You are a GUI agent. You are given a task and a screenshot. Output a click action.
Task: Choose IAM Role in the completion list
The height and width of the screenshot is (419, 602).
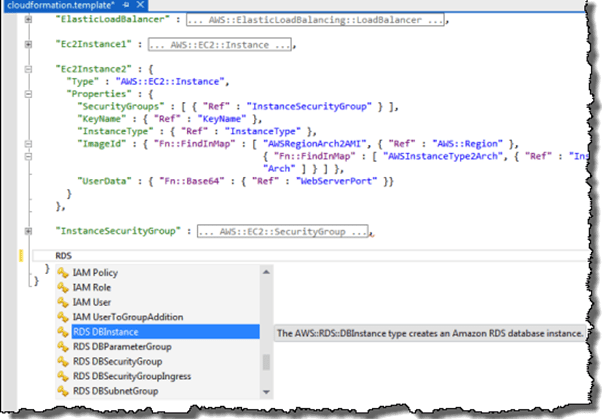(95, 287)
